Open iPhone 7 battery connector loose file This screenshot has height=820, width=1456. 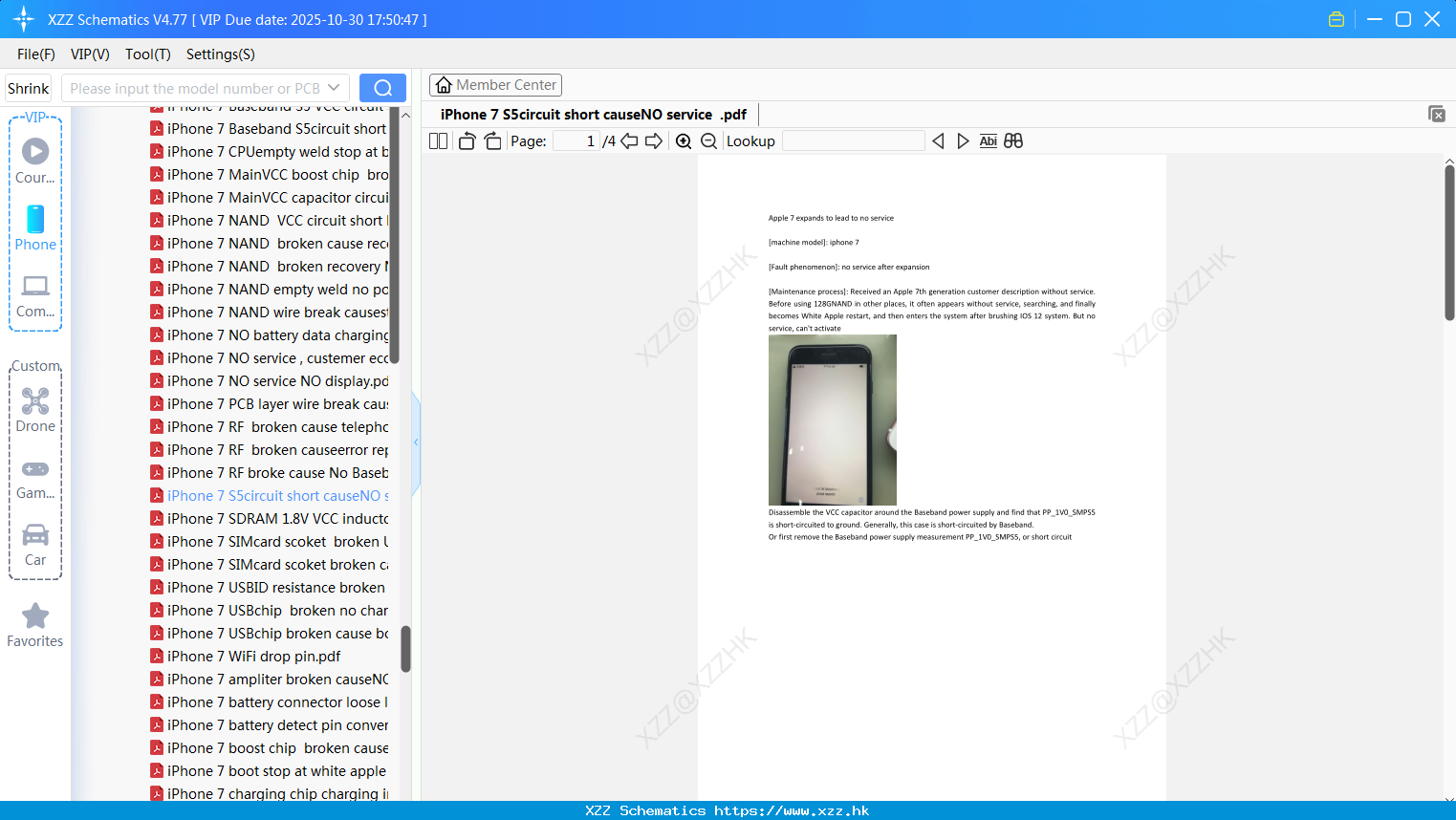[x=270, y=702]
